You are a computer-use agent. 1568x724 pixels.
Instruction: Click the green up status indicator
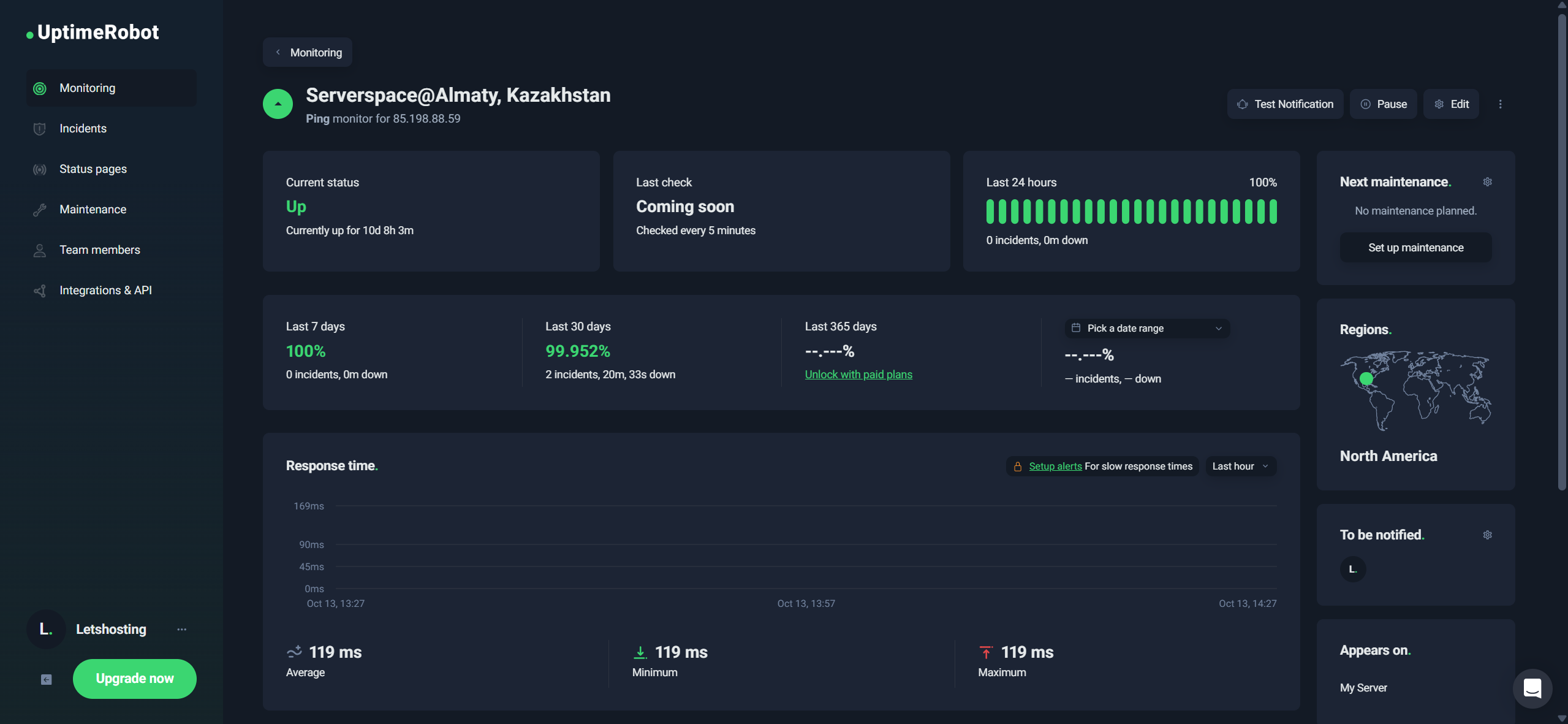[x=278, y=104]
